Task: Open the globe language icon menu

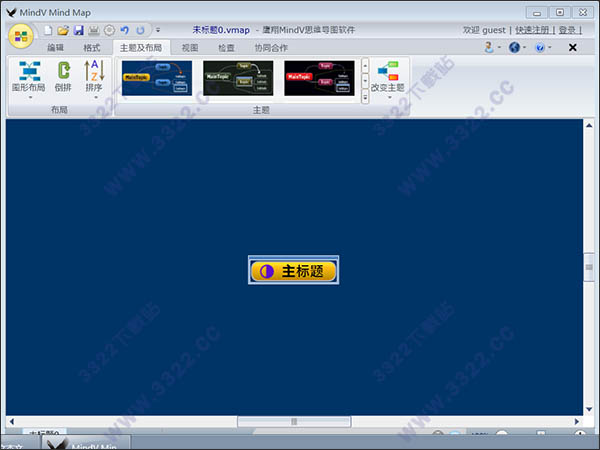Action: (517, 48)
